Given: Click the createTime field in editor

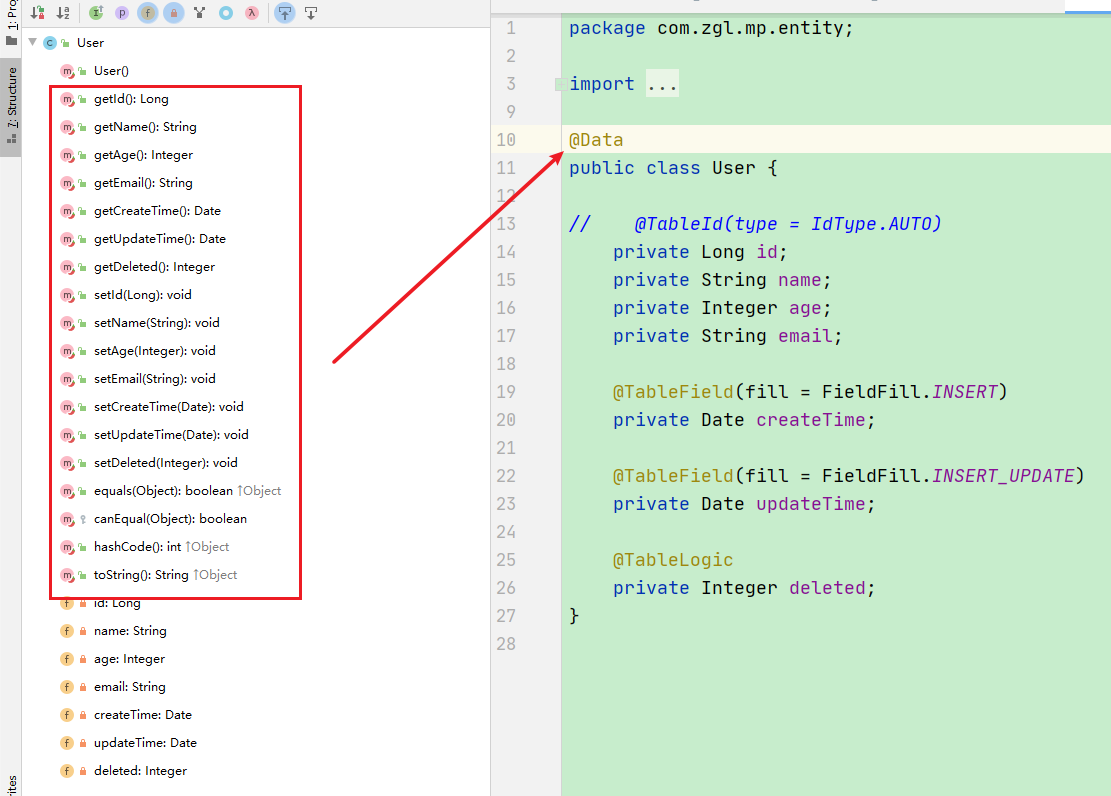Looking at the screenshot, I should (x=811, y=420).
